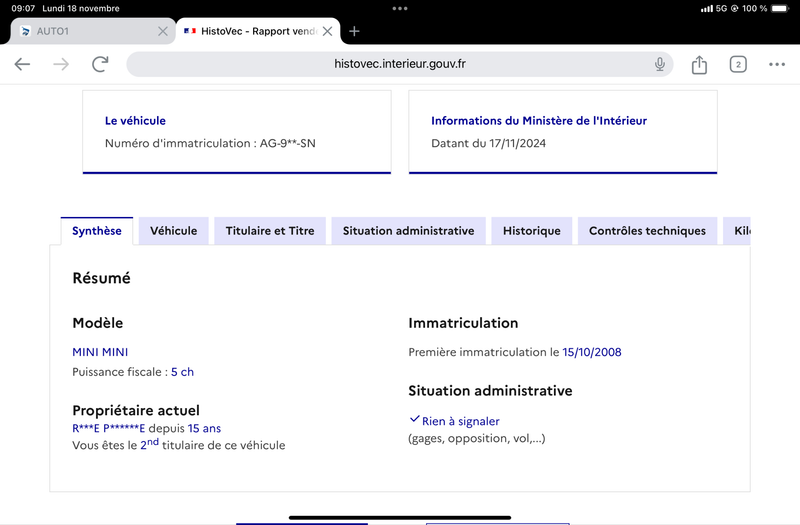The width and height of the screenshot is (800, 525).
Task: Open the Situation administrative tab
Action: click(x=408, y=231)
